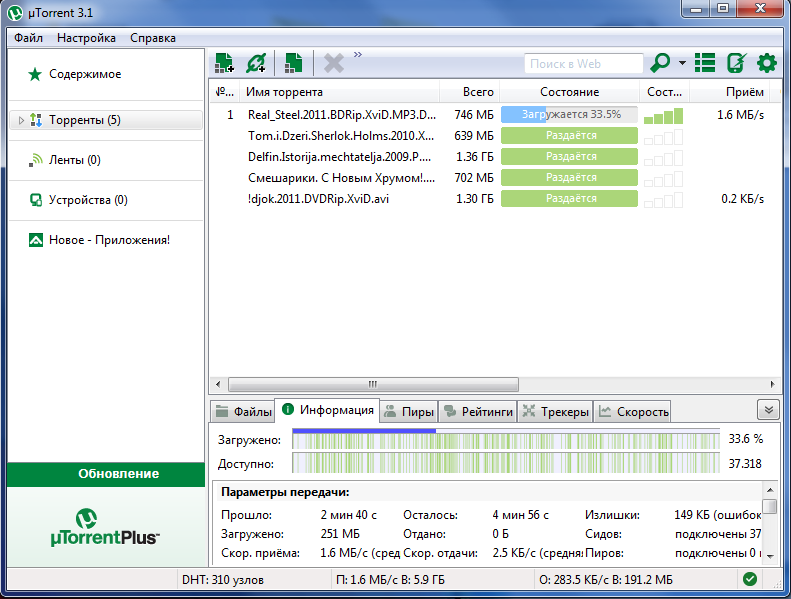
Task: Click the magnifier search icon
Action: pos(660,63)
